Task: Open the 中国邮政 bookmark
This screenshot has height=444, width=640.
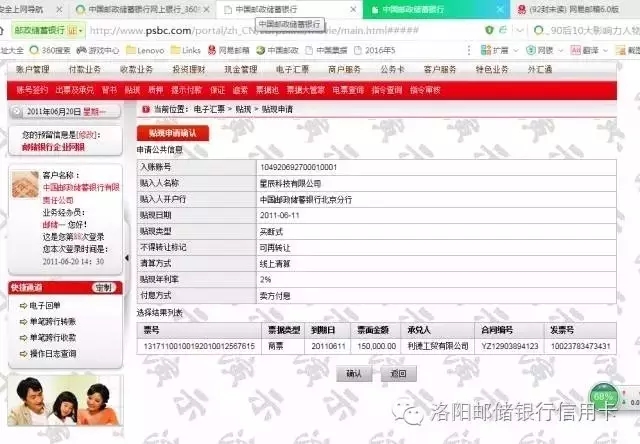Action: tap(278, 50)
